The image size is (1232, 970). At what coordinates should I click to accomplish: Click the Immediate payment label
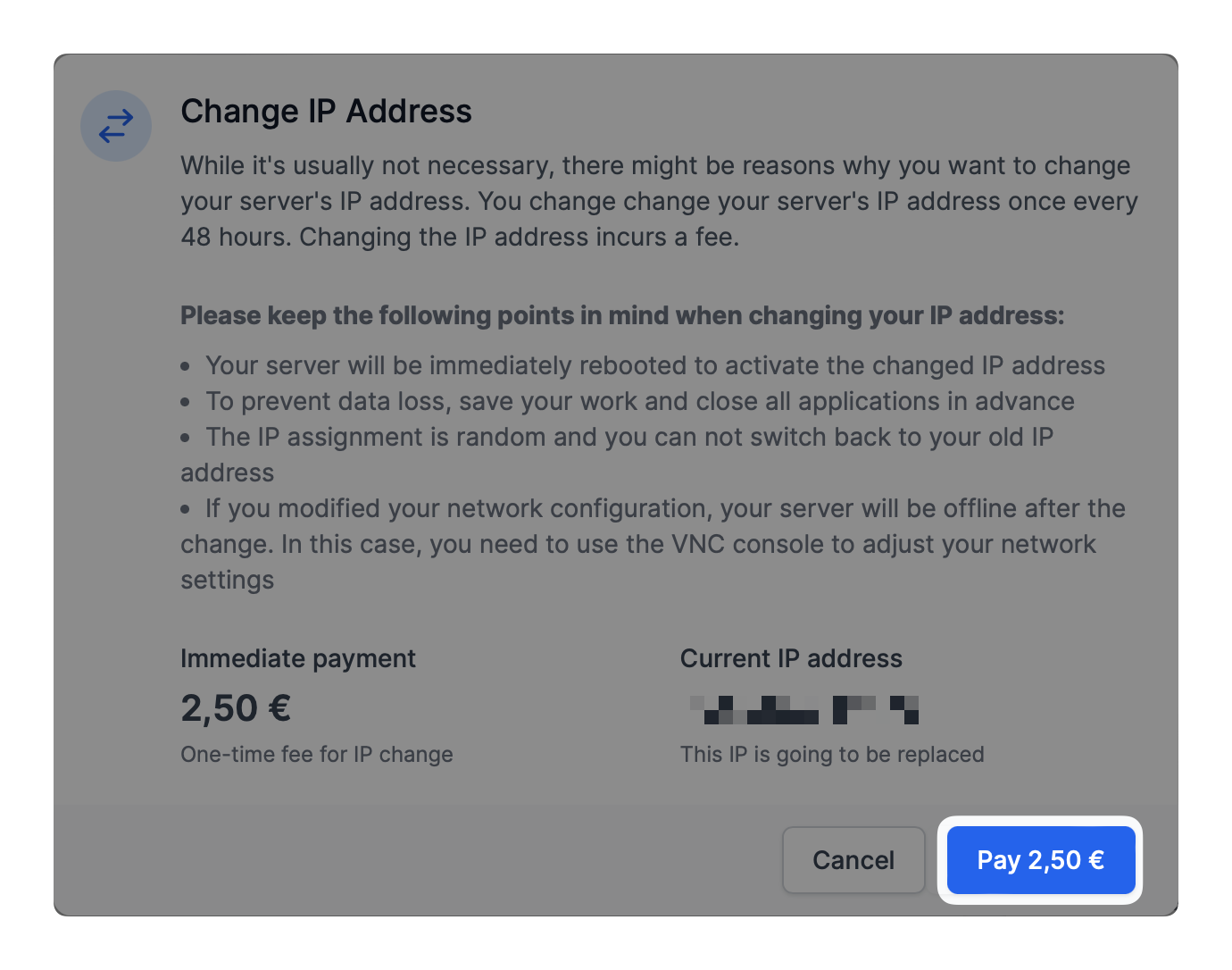pos(298,658)
